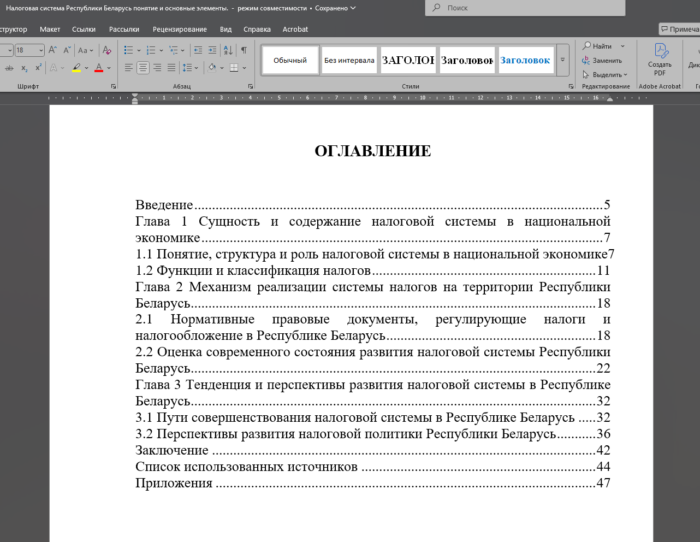Open the text highlight color dropdown arrow
The width and height of the screenshot is (700, 542).
(87, 68)
